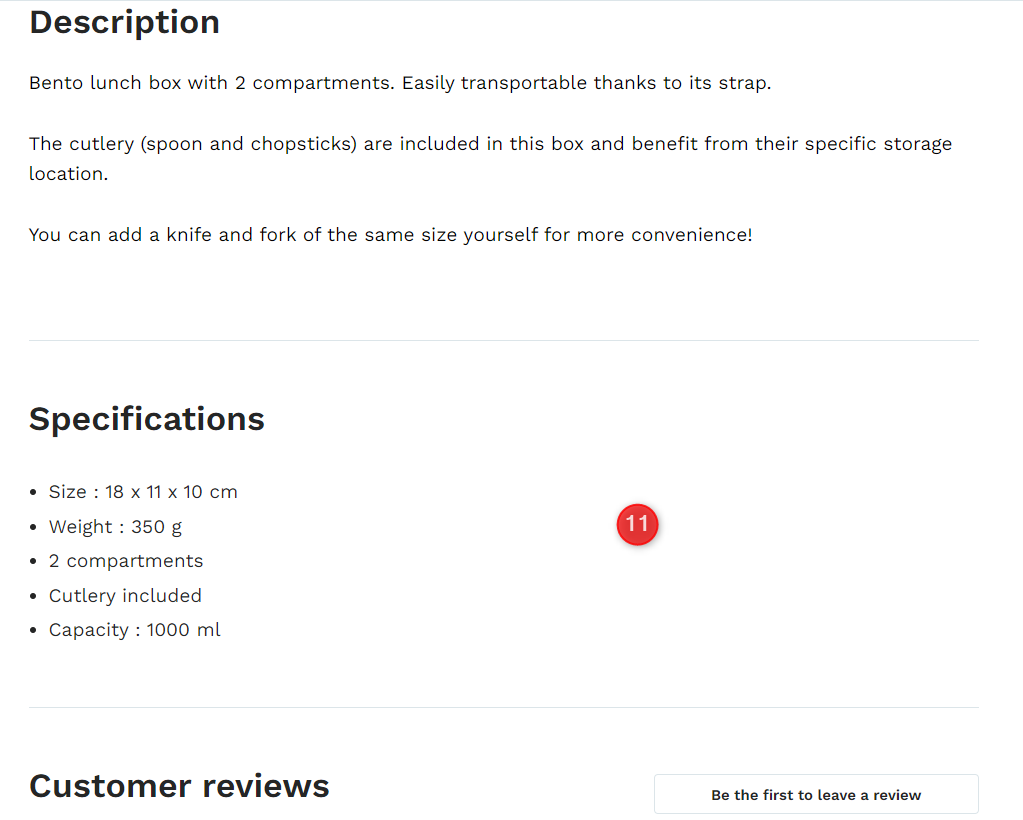This screenshot has width=1023, height=820.
Task: Click the 'Weight : 350 g' specification
Action: (x=115, y=526)
